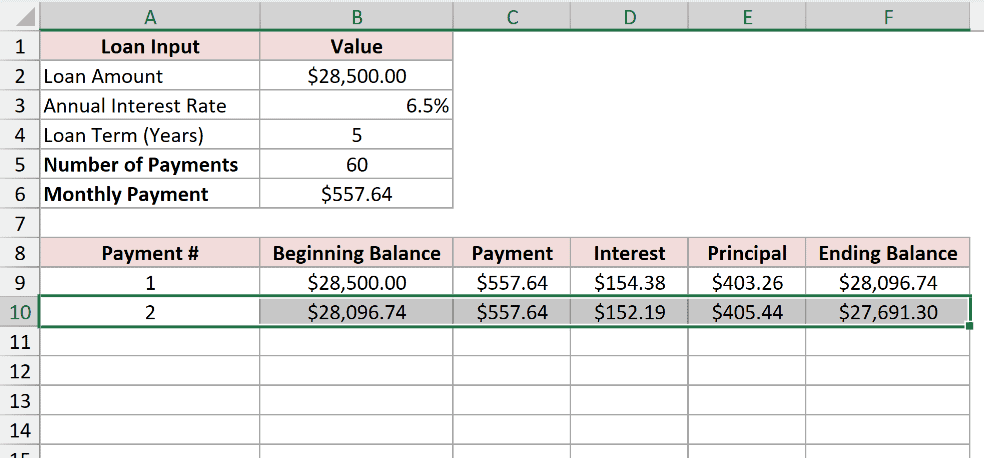Click the 'Loan Input' header cell
Image resolution: width=984 pixels, height=458 pixels.
150,46
